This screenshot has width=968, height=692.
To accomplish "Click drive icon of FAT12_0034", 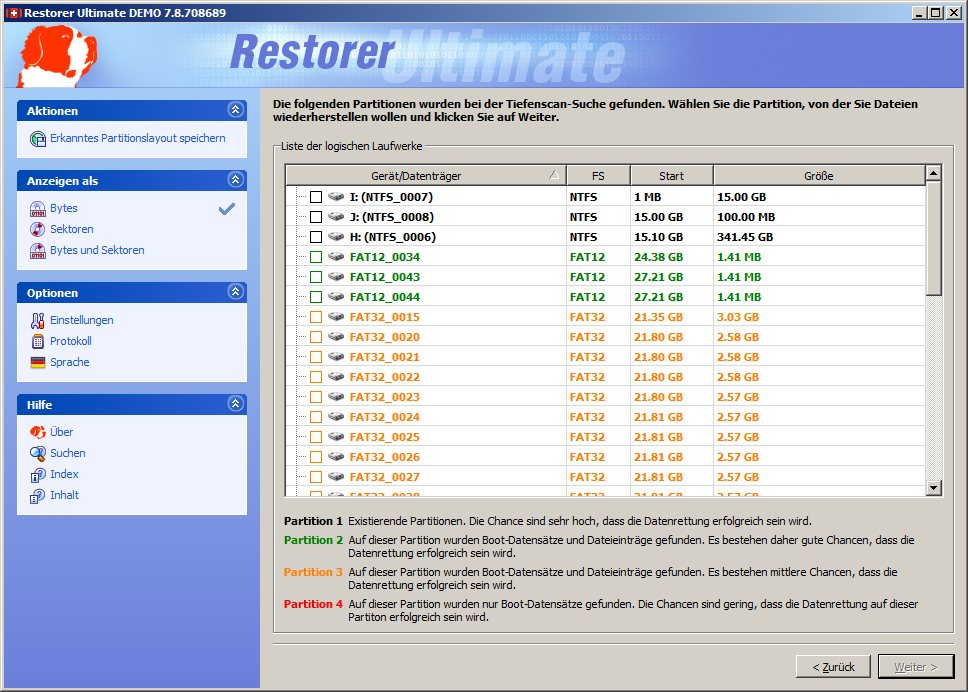I will 336,257.
